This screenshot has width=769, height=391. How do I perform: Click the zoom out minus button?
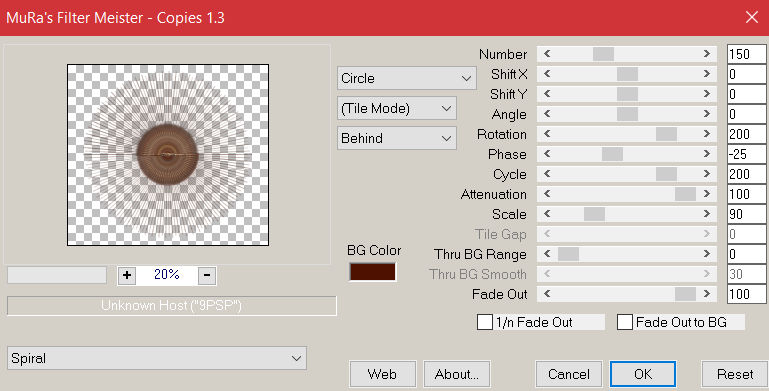point(207,275)
